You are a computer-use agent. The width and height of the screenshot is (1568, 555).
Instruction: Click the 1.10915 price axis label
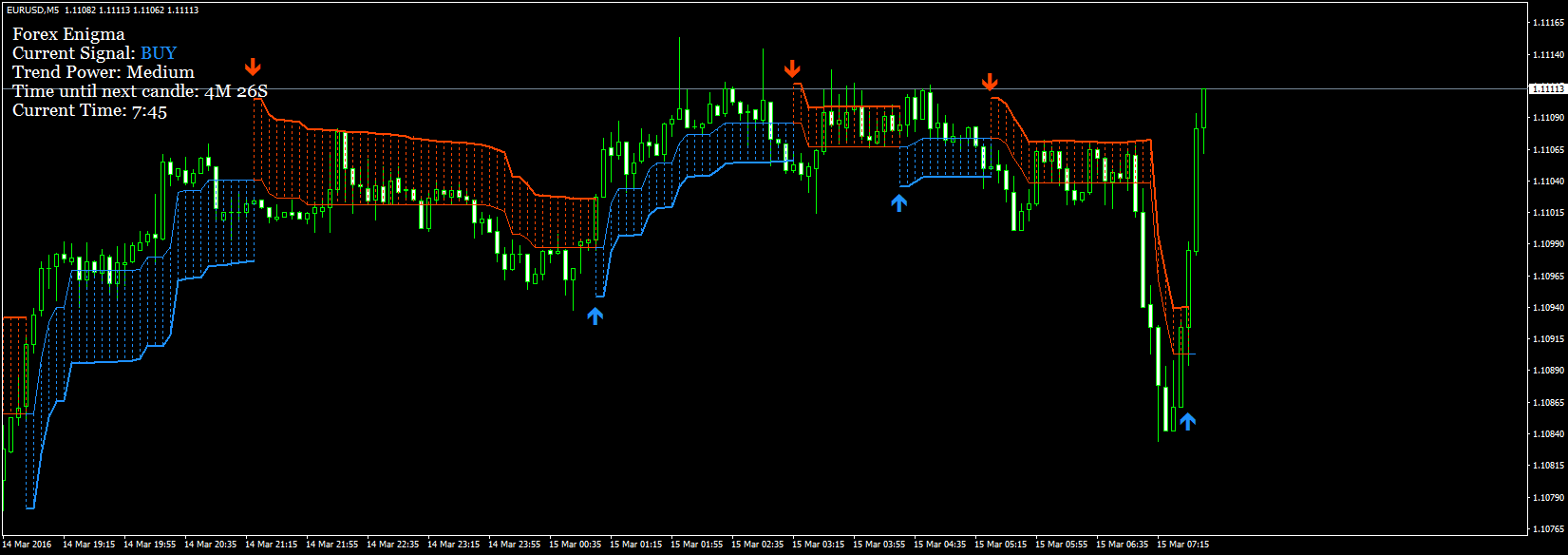[x=1548, y=339]
